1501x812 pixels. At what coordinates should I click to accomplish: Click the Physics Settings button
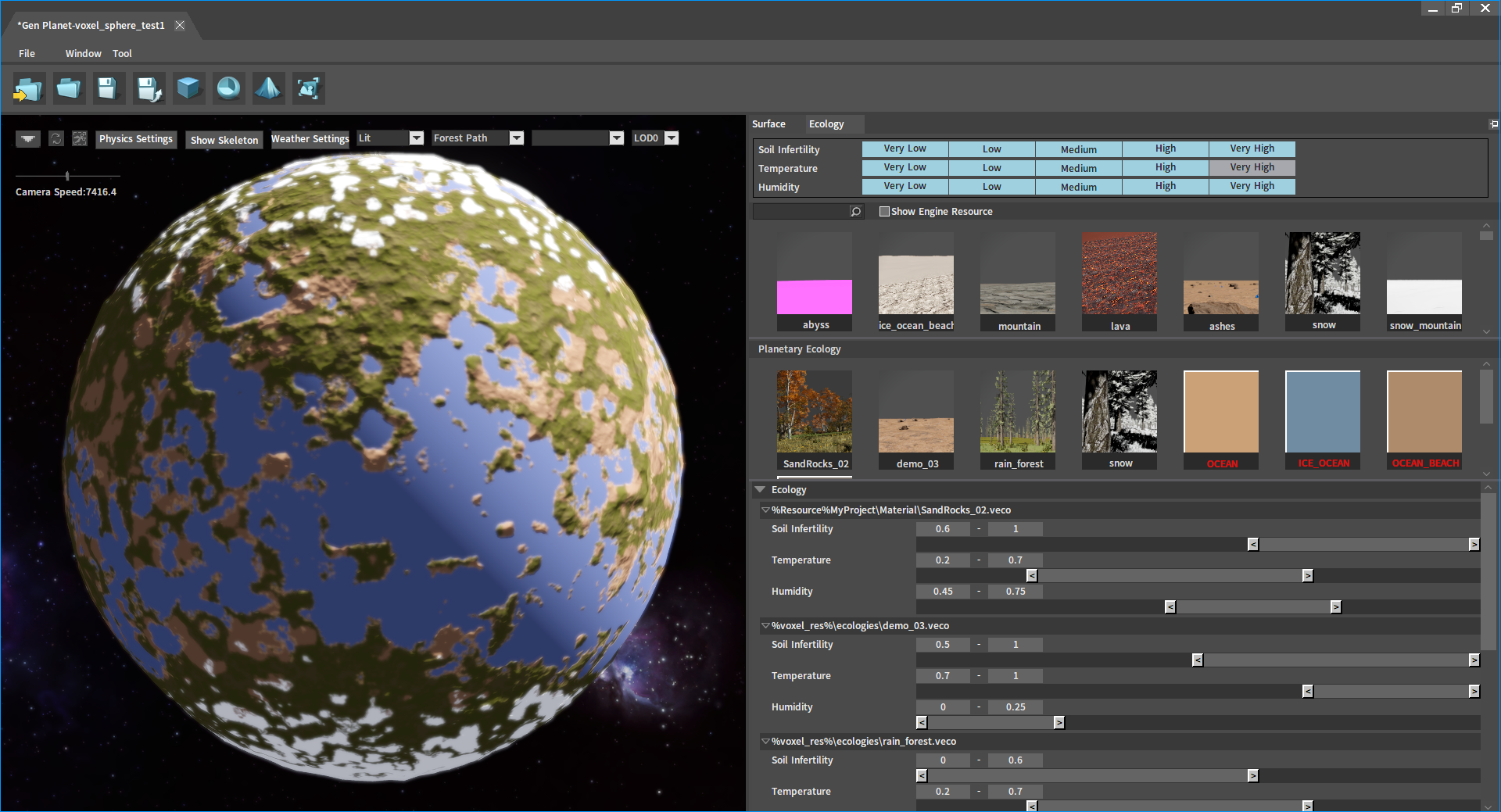tap(136, 139)
